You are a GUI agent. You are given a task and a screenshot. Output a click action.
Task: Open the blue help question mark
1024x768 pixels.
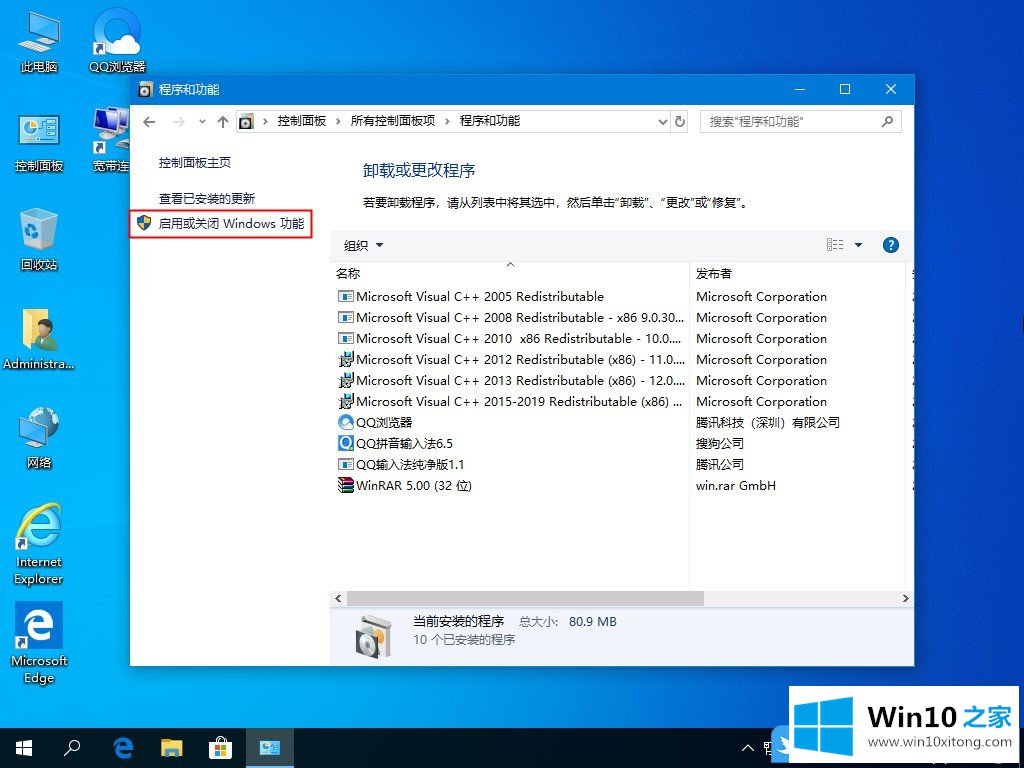pos(891,245)
